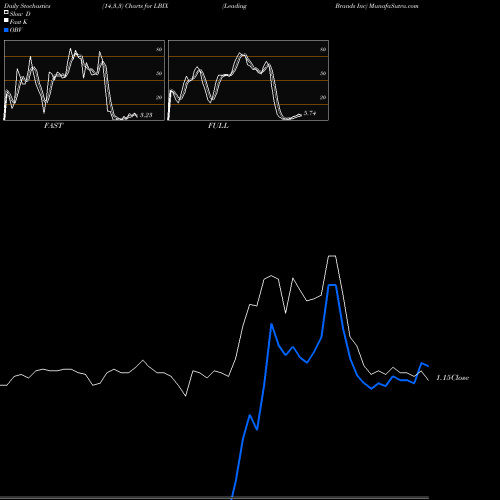This screenshot has height=500, width=500.
Task: Click the 20 level label in FULL chart
Action: tap(323, 97)
